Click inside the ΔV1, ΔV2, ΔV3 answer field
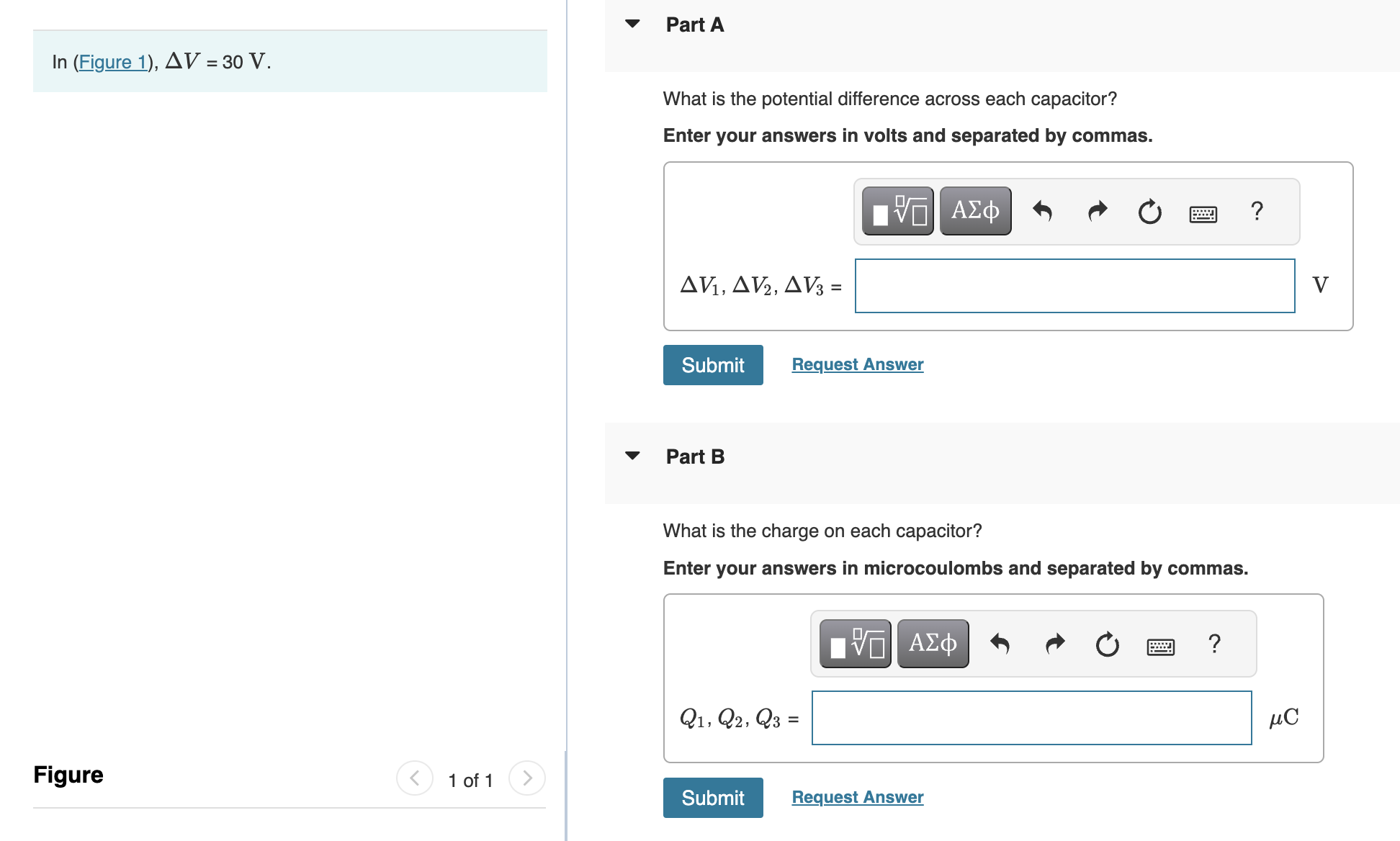The height and width of the screenshot is (841, 1400). click(x=1074, y=286)
